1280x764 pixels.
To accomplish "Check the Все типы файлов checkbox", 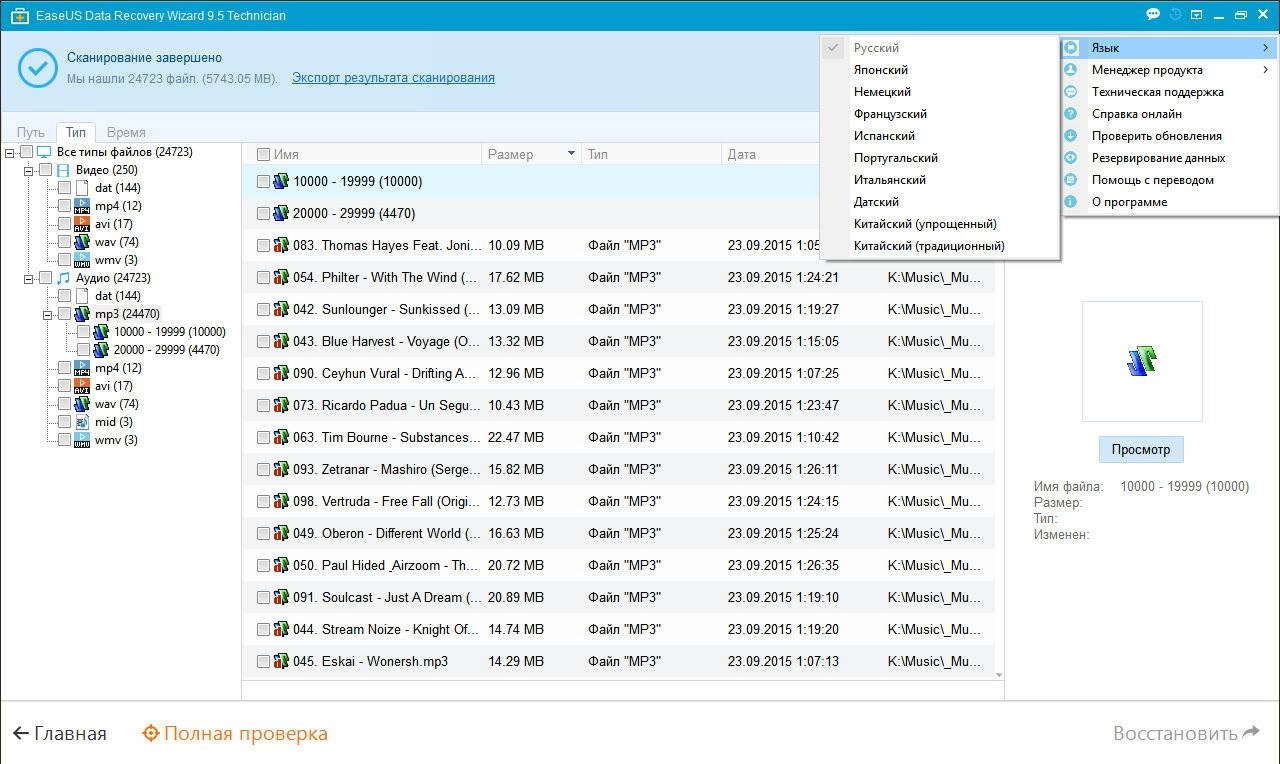I will (27, 152).
